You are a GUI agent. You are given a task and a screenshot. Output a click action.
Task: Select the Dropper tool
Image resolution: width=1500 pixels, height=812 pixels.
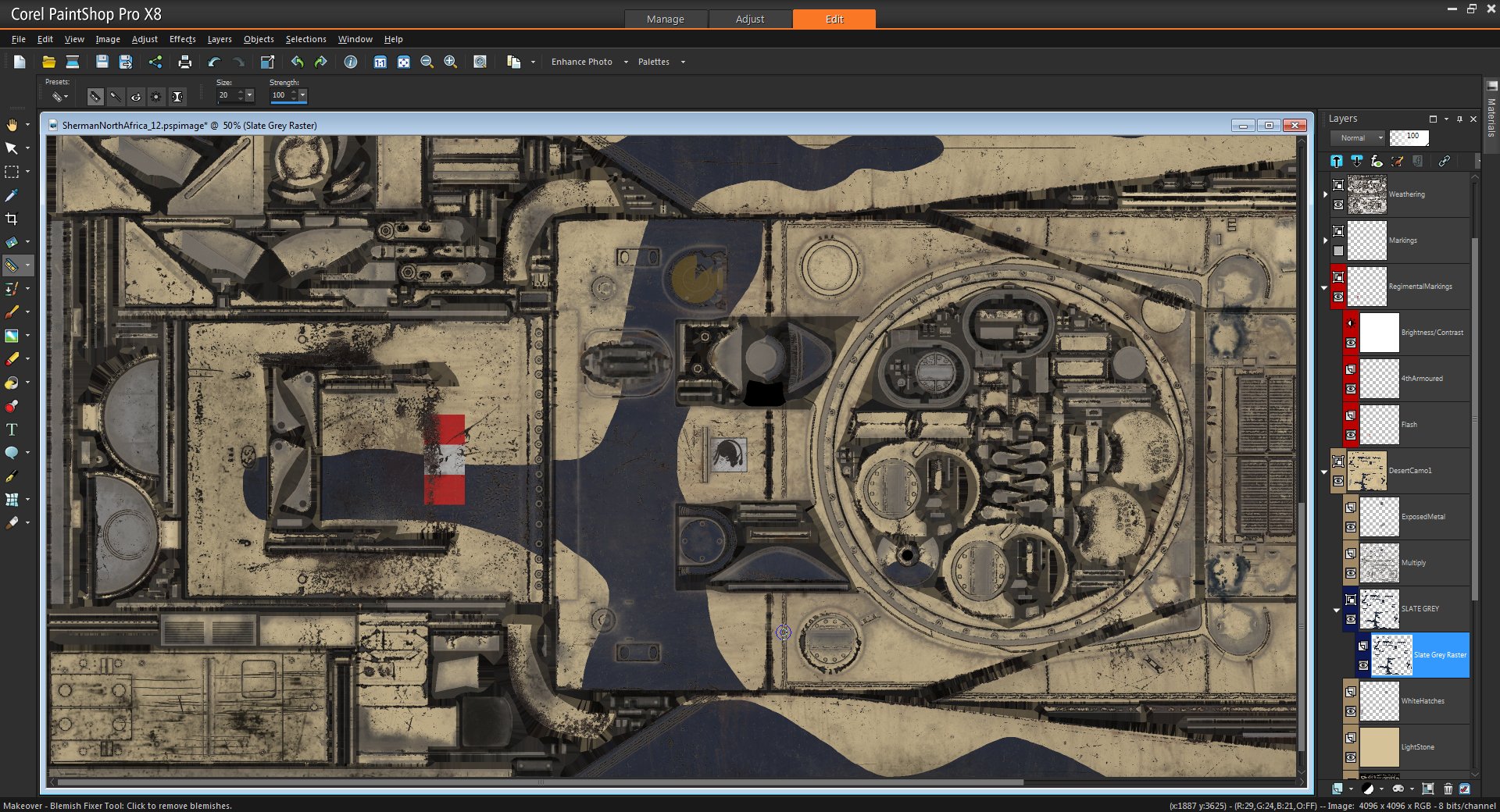tap(12, 195)
